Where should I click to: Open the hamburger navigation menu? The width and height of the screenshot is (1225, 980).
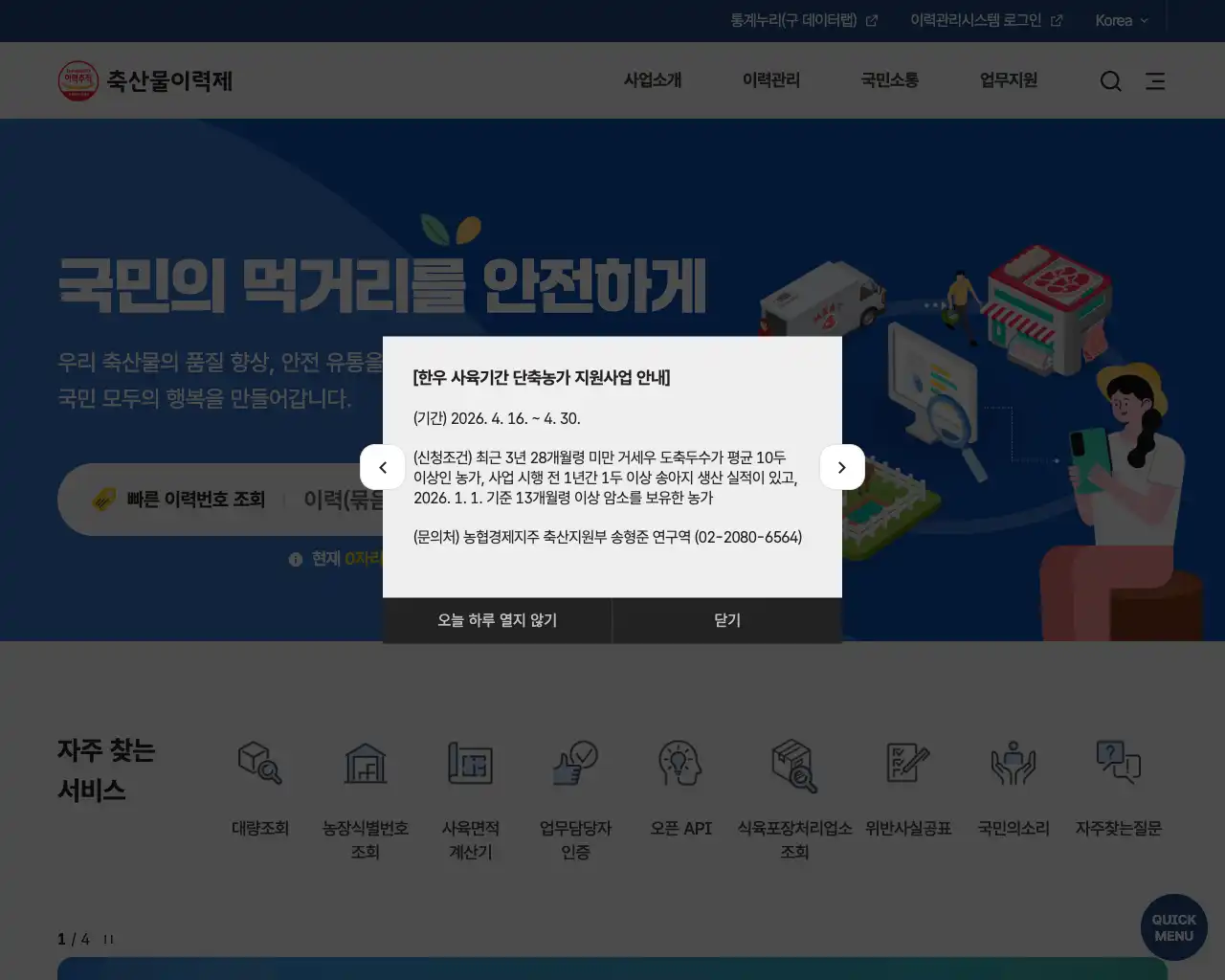tap(1155, 81)
